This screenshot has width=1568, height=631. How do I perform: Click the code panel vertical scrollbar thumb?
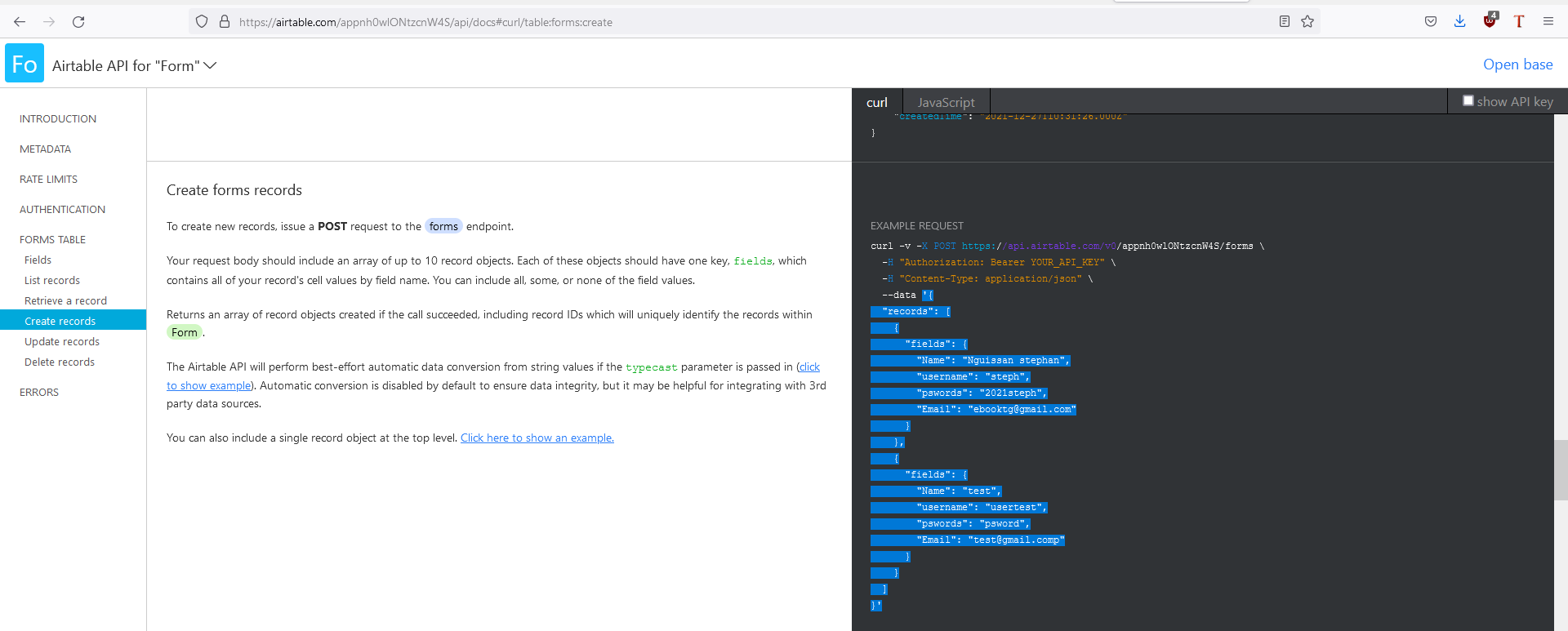coord(1561,470)
